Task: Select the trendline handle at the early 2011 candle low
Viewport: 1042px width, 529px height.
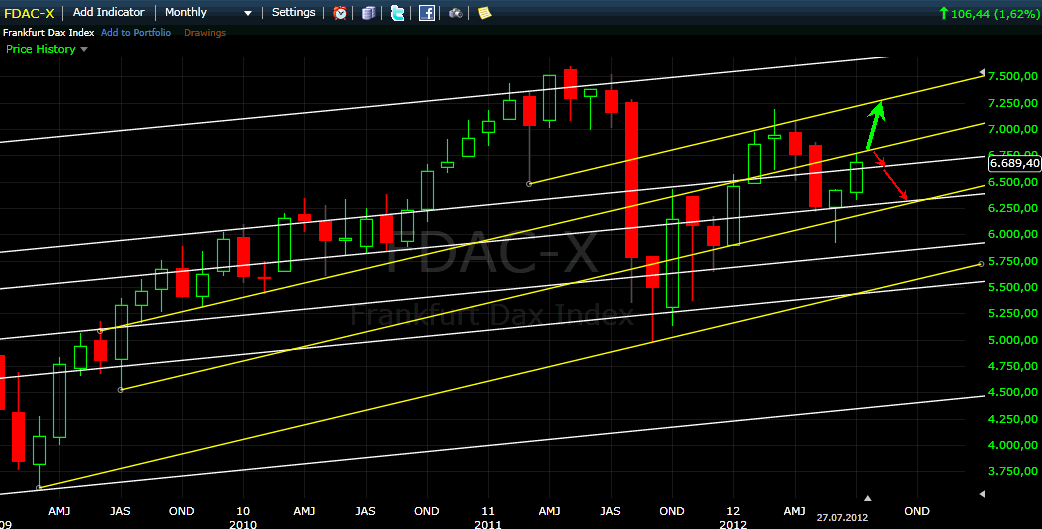Action: [529, 183]
